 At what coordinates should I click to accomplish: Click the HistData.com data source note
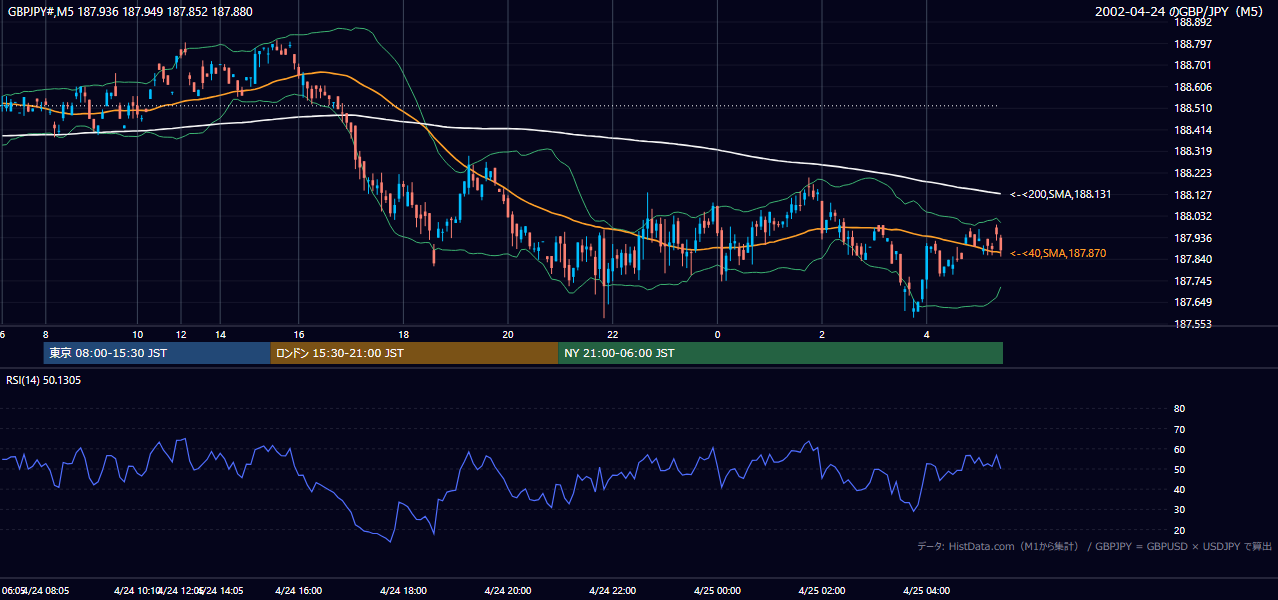pos(1095,546)
